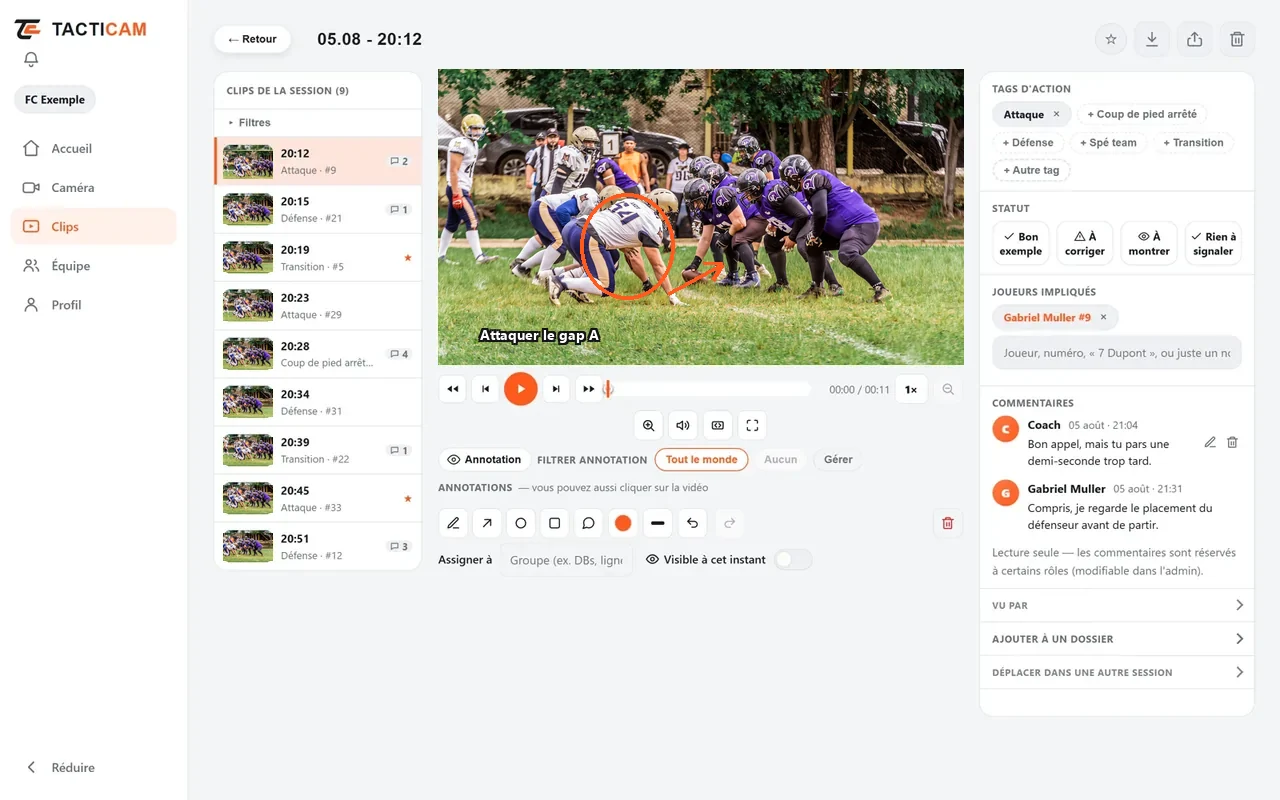Click the Retour button
1280x800 pixels.
pos(252,39)
